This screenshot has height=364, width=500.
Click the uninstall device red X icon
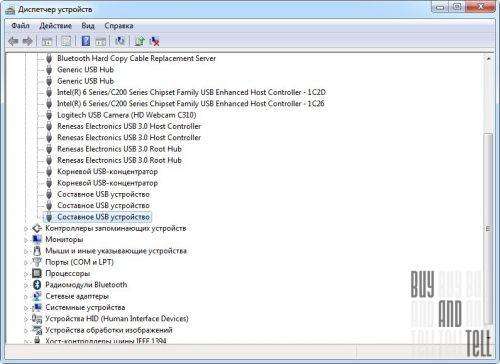pos(154,41)
